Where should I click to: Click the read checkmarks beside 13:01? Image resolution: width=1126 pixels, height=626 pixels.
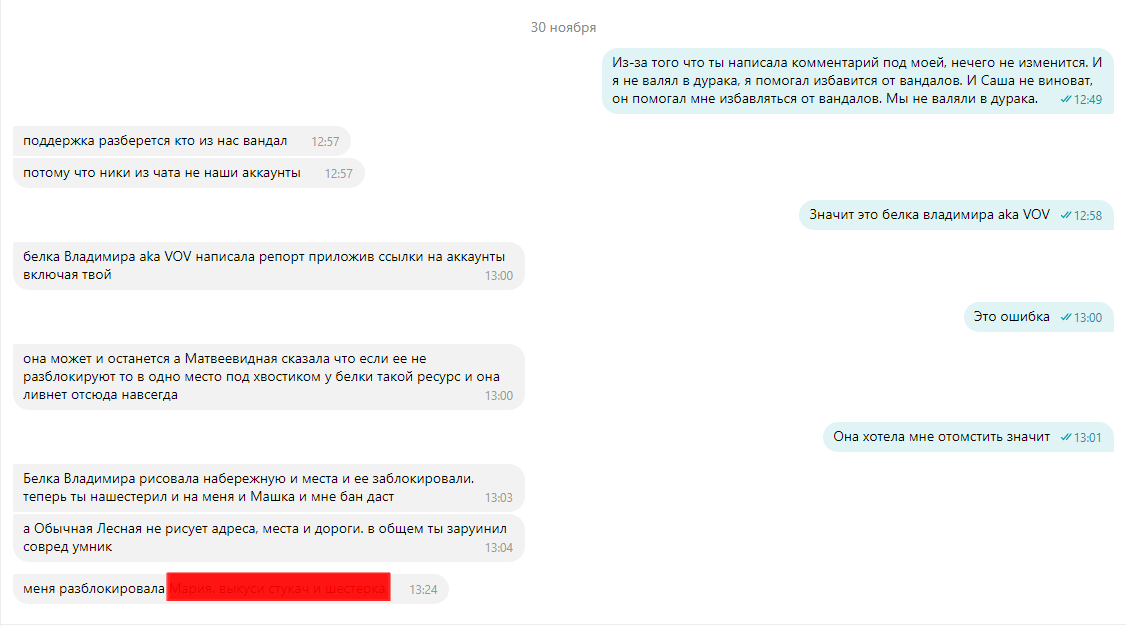pos(1066,437)
